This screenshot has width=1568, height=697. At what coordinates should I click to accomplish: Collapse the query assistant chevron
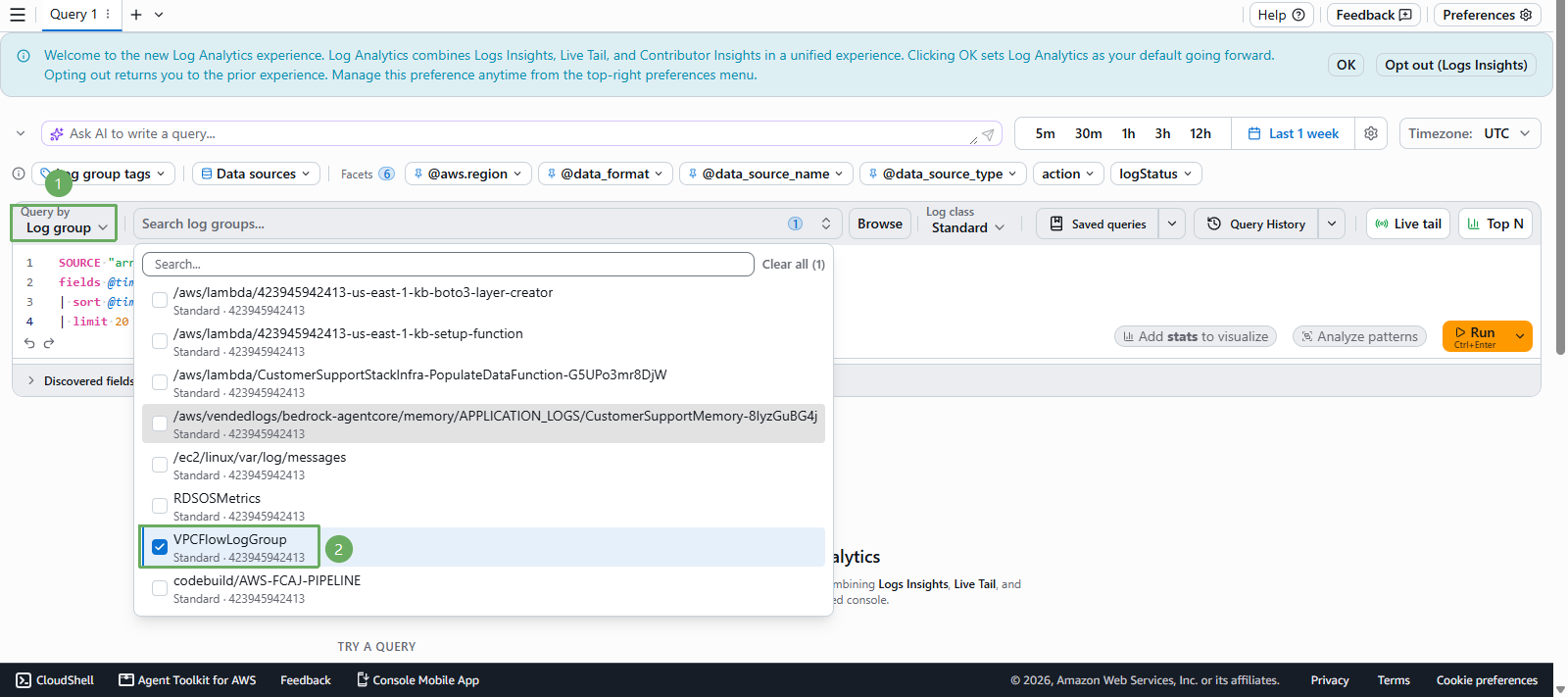tap(21, 133)
